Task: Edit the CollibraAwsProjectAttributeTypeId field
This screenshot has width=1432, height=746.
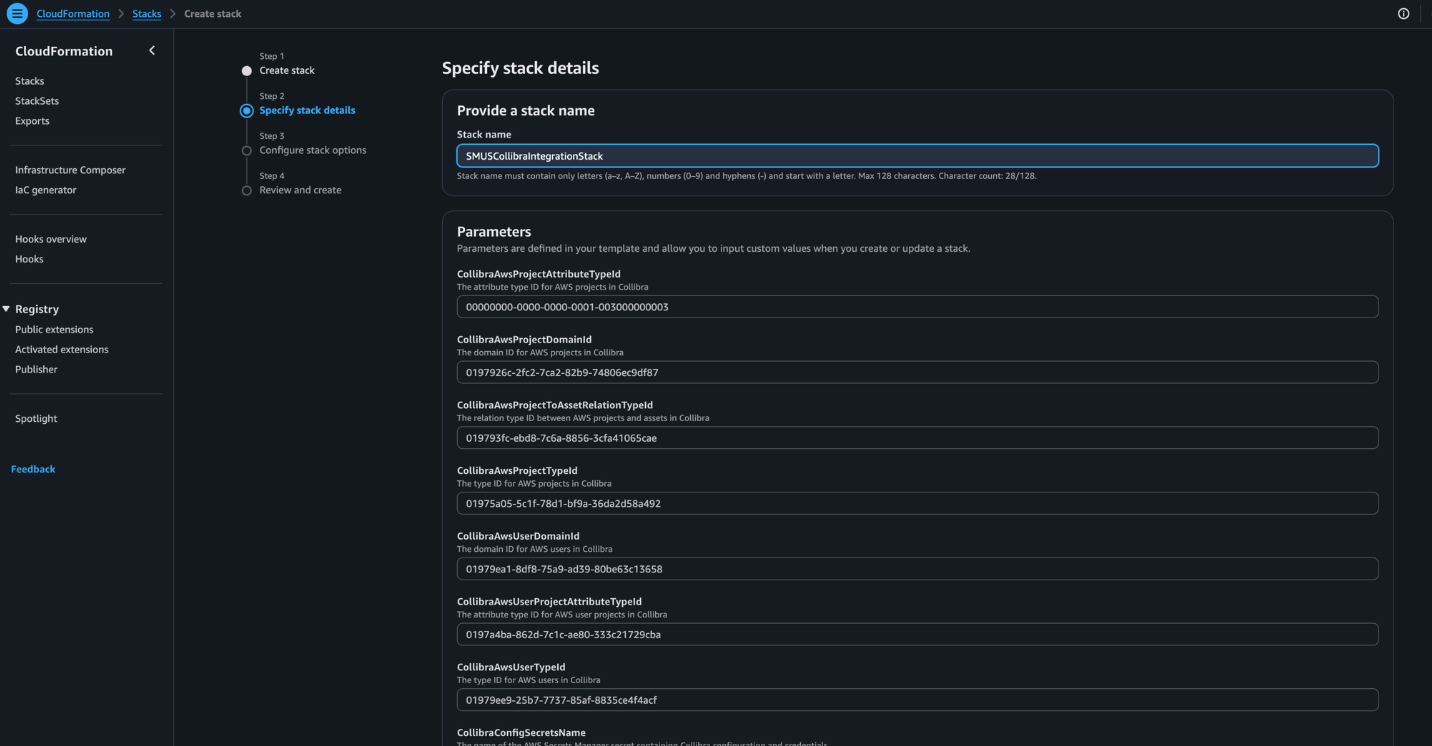Action: click(917, 307)
